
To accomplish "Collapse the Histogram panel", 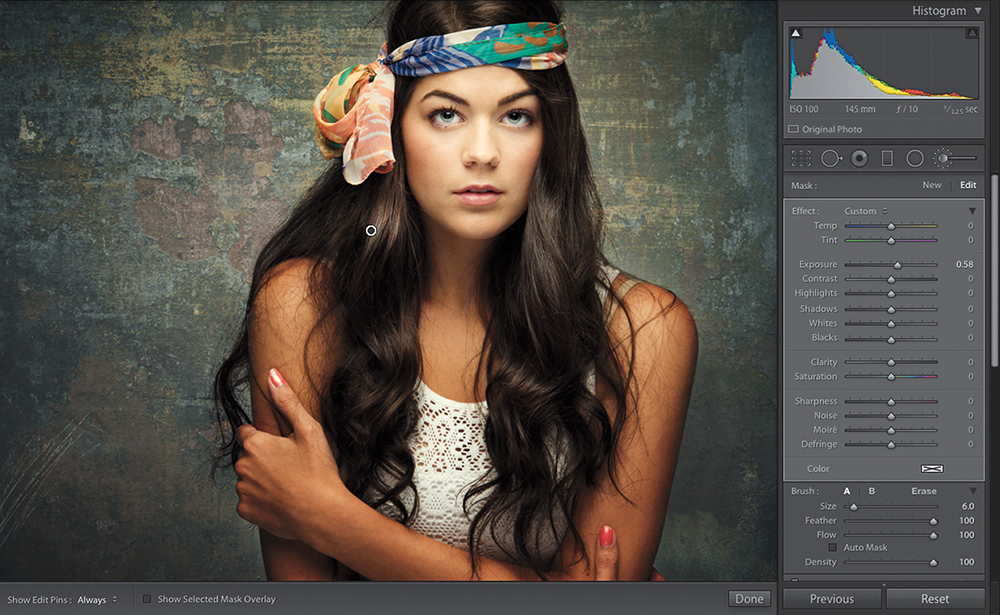I will pos(977,11).
